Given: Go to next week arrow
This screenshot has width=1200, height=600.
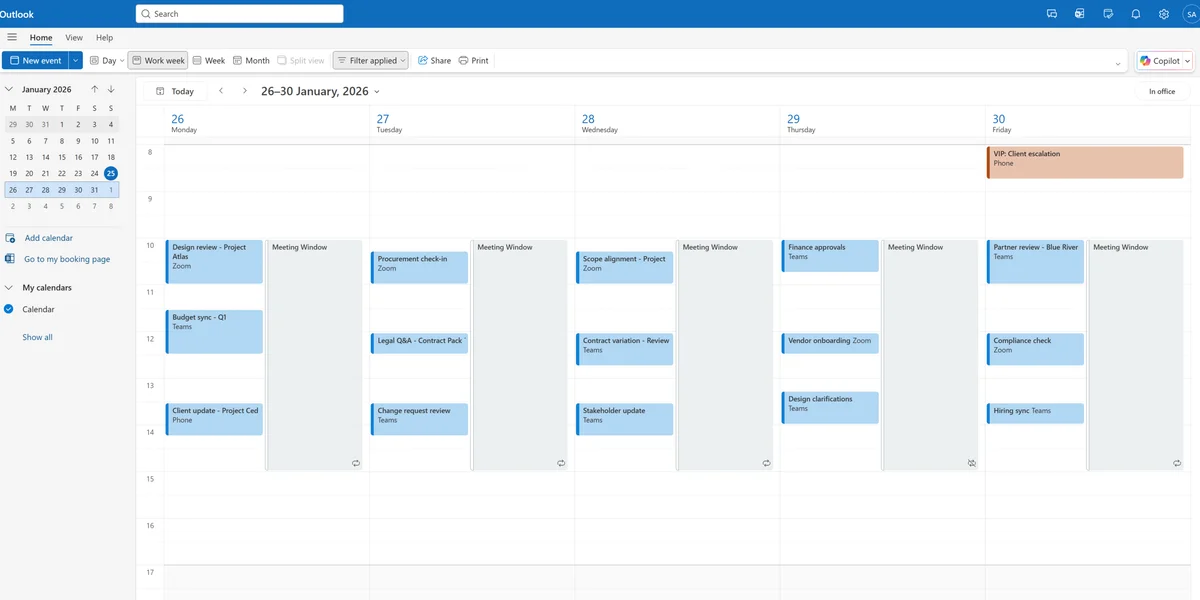Looking at the screenshot, I should click(x=244, y=91).
